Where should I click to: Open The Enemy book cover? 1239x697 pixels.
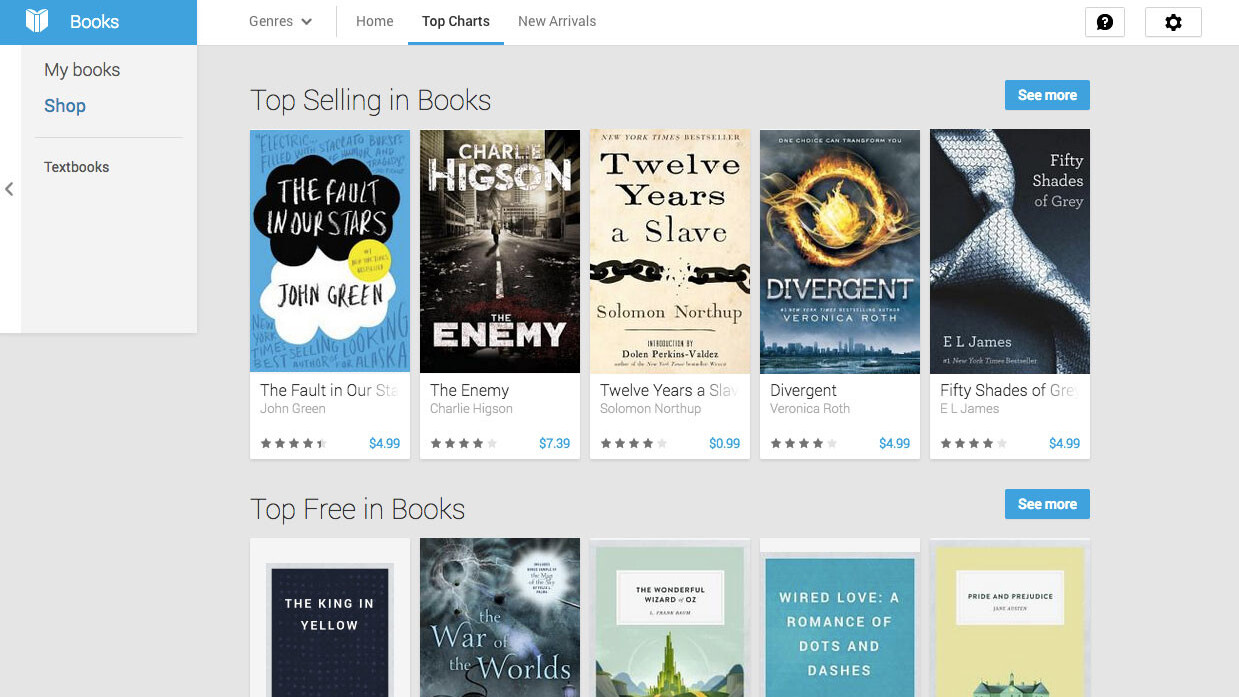tap(500, 251)
